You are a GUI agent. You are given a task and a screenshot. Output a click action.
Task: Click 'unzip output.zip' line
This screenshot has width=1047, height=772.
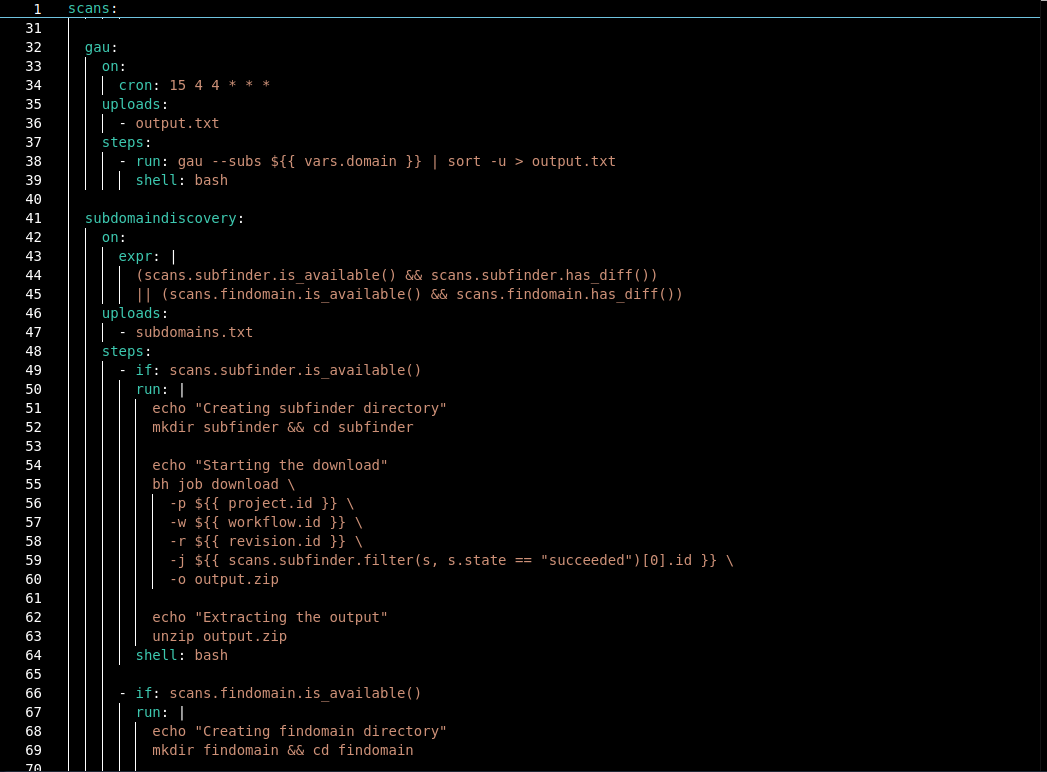pyautogui.click(x=220, y=637)
